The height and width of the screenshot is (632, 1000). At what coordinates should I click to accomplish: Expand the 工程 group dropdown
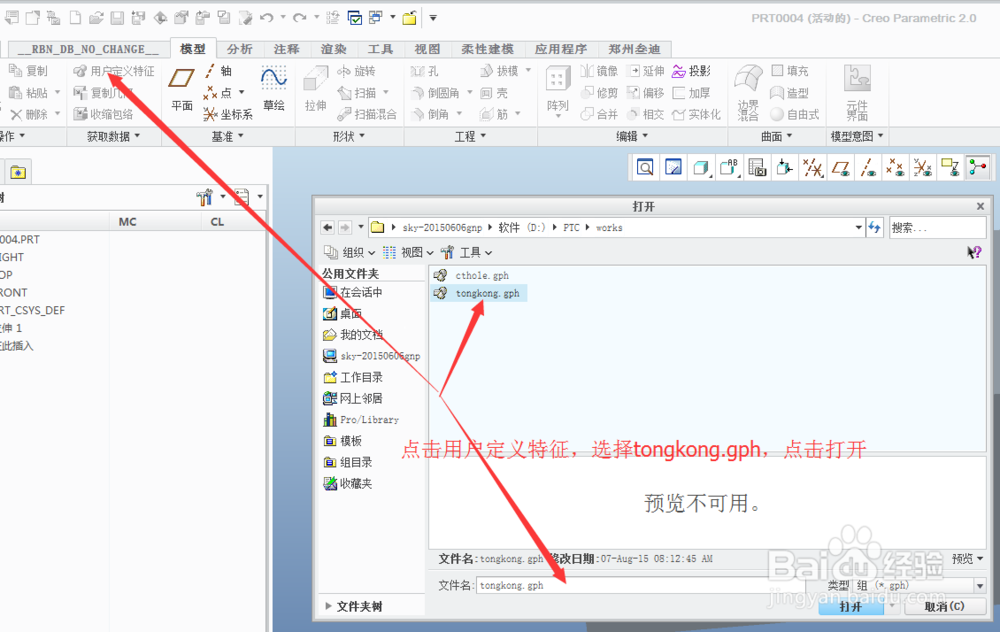click(470, 136)
